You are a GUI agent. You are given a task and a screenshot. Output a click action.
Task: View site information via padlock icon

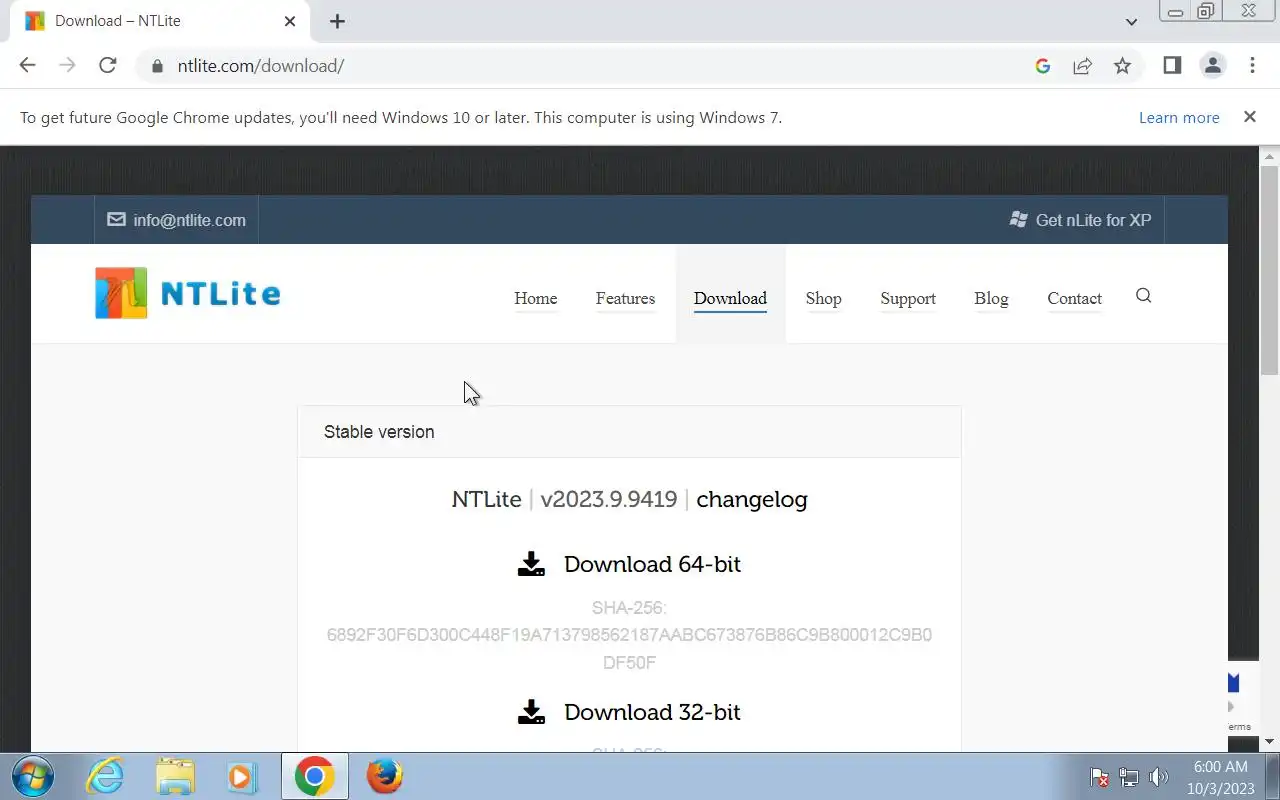pyautogui.click(x=156, y=66)
